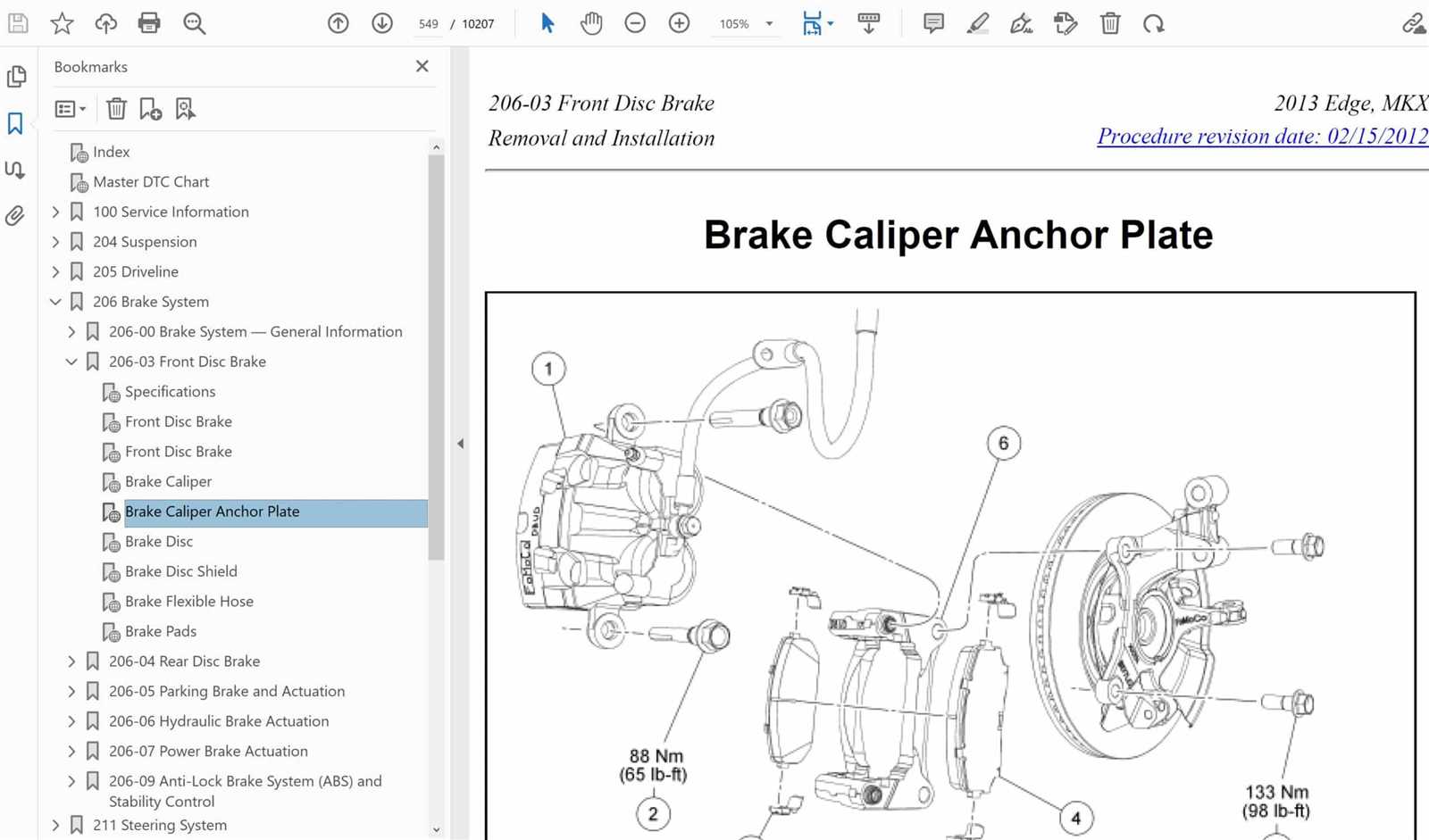Screen dimensions: 1429x840
Task: Collapse the 206-03 Front Disc Brake section
Action: [x=71, y=362]
